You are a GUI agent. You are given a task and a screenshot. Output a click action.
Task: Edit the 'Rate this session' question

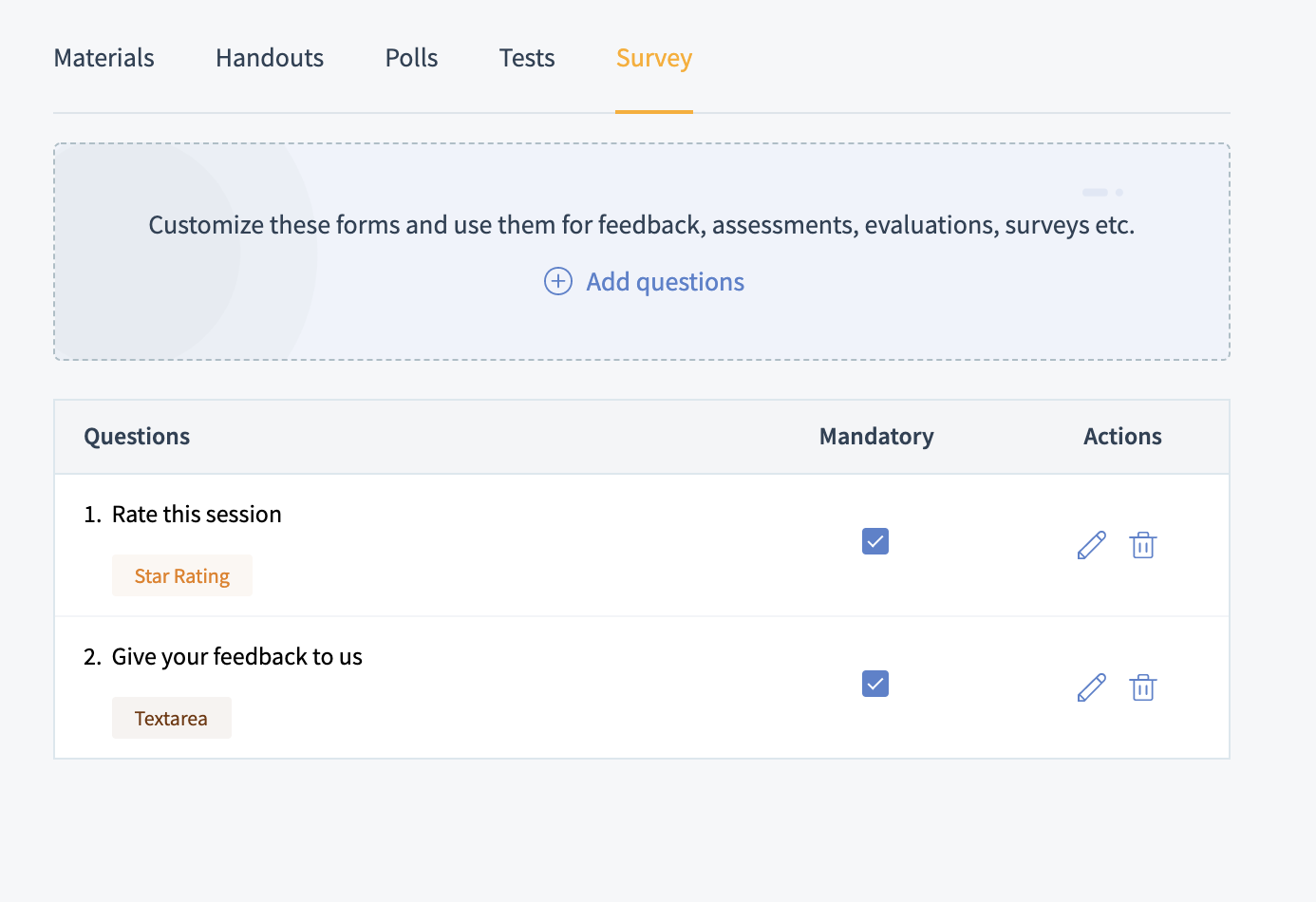(1091, 545)
